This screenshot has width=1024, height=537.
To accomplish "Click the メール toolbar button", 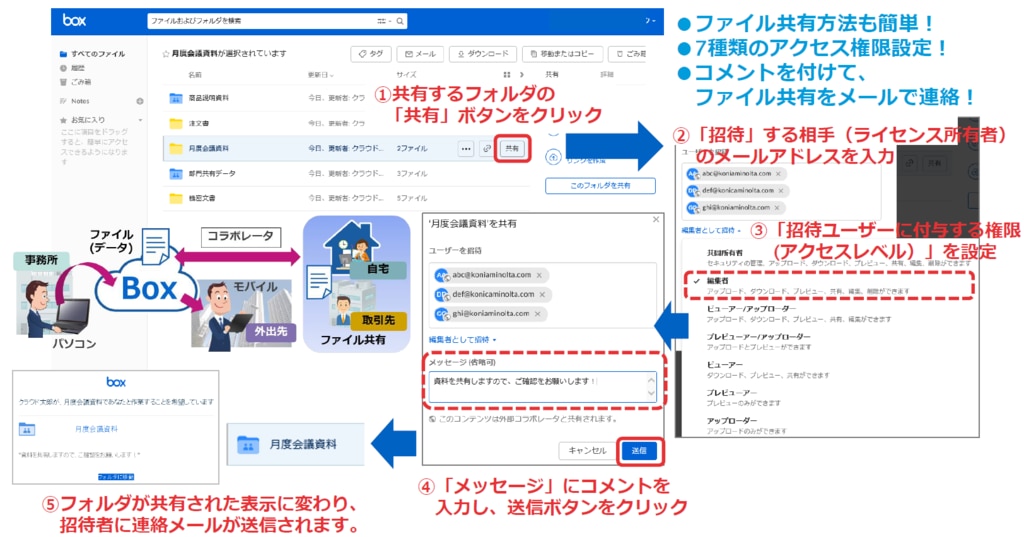I will pyautogui.click(x=420, y=54).
